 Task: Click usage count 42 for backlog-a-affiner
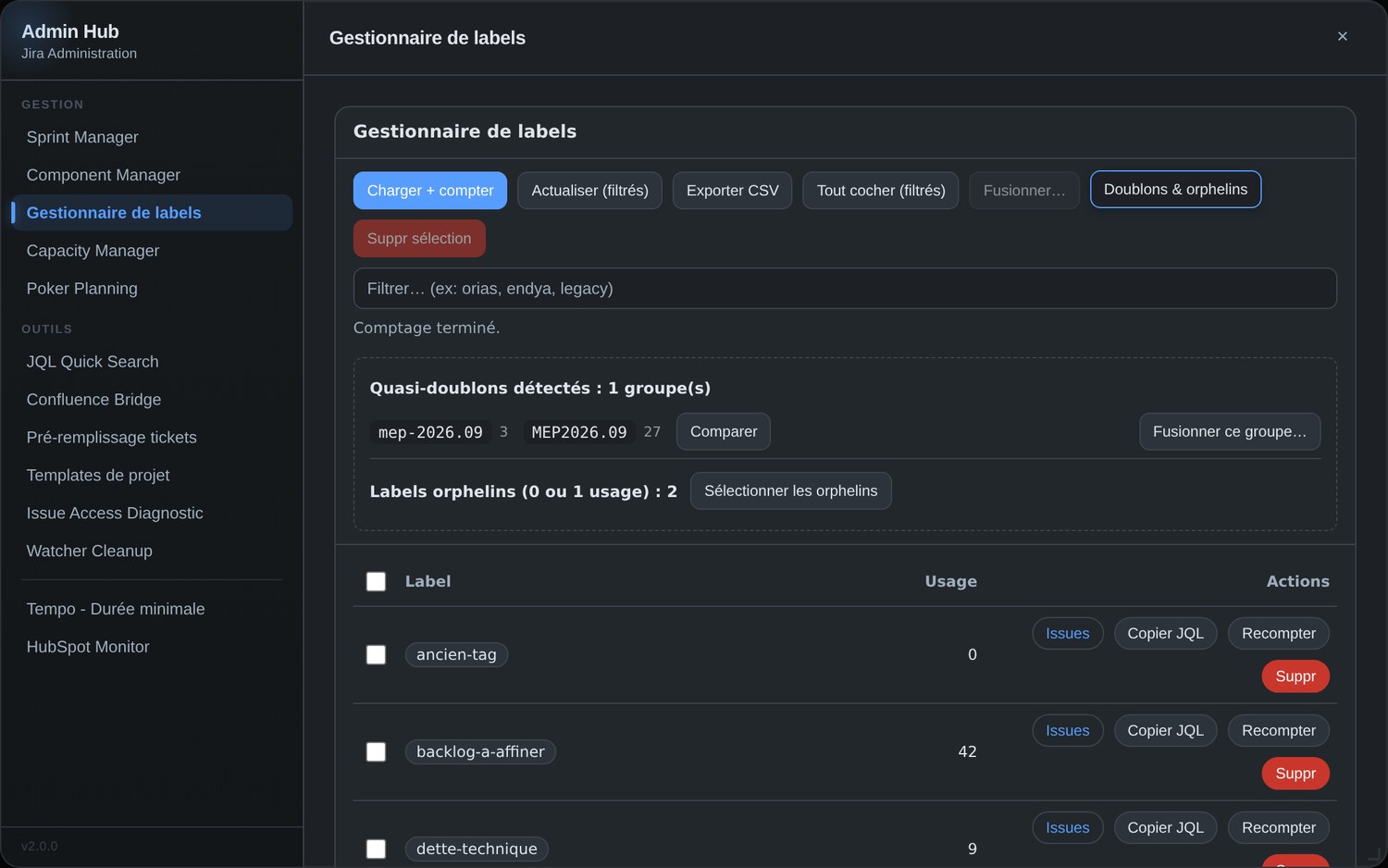pos(967,752)
